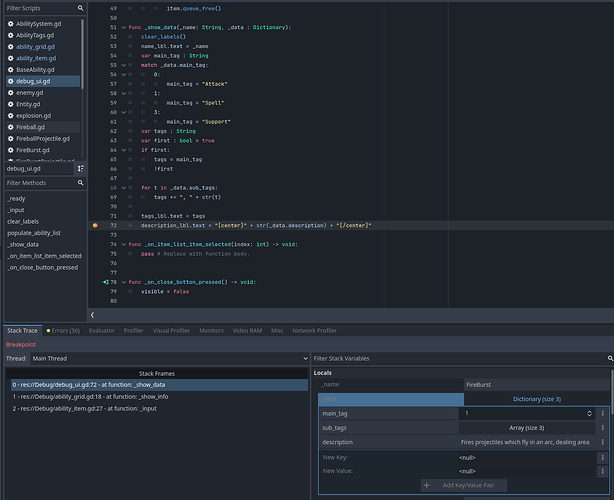Collapse the Dictionary (size 3) value button

point(537,399)
